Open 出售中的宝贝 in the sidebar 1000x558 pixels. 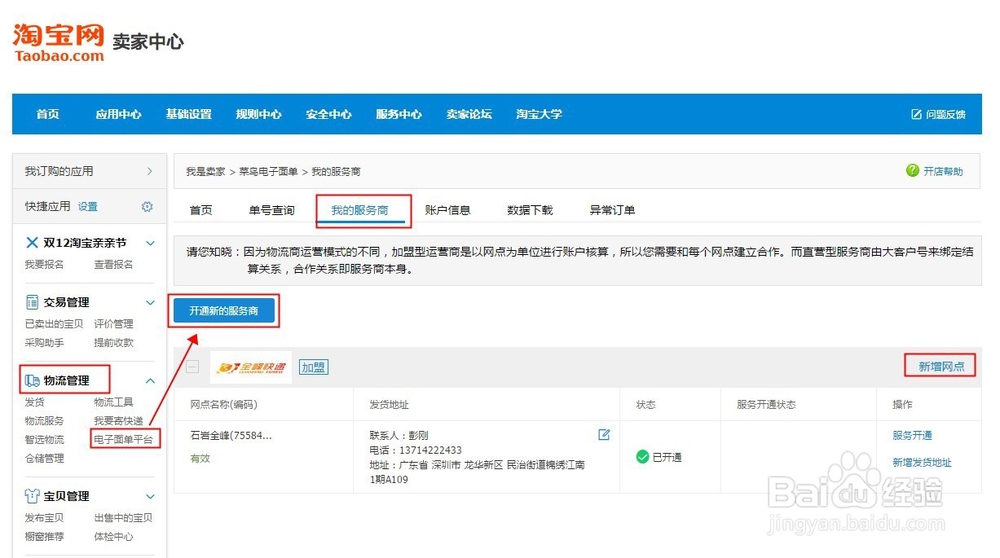124,517
